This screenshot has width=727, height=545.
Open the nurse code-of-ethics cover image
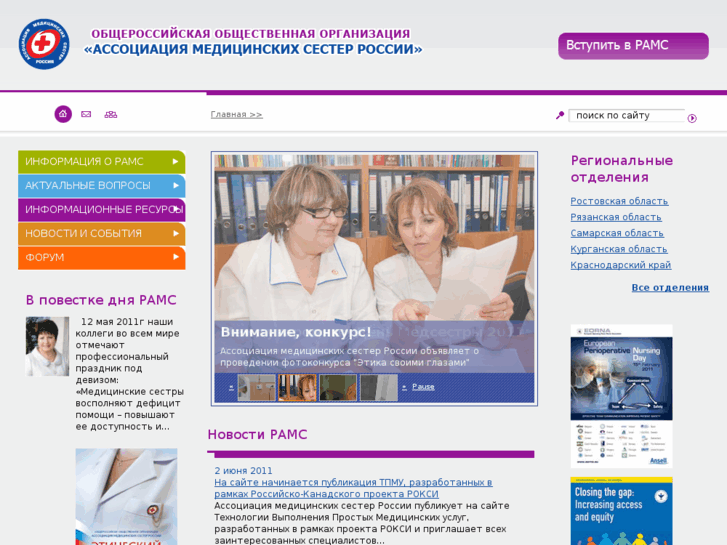[126, 496]
